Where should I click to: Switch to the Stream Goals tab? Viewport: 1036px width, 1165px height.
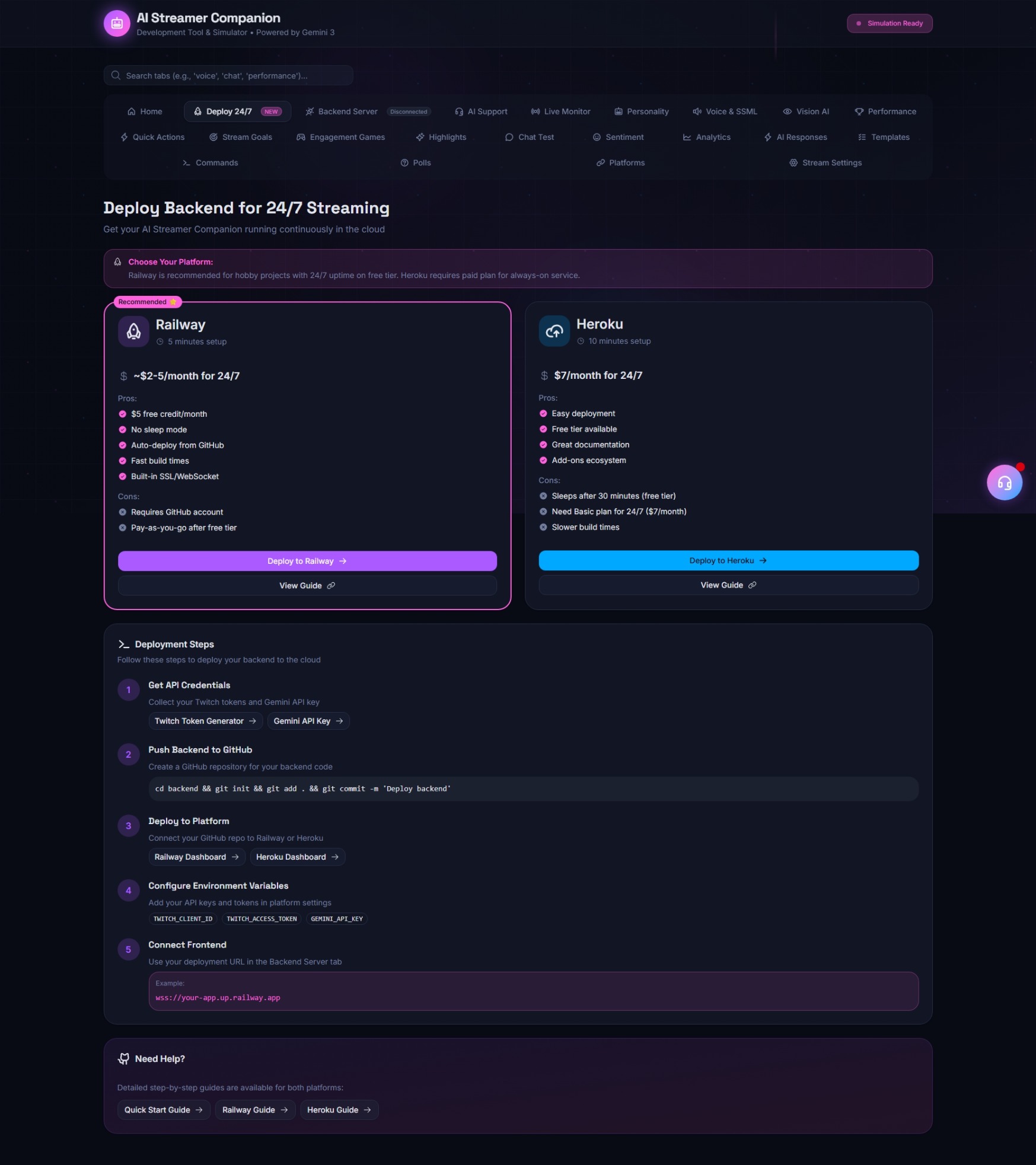(241, 137)
